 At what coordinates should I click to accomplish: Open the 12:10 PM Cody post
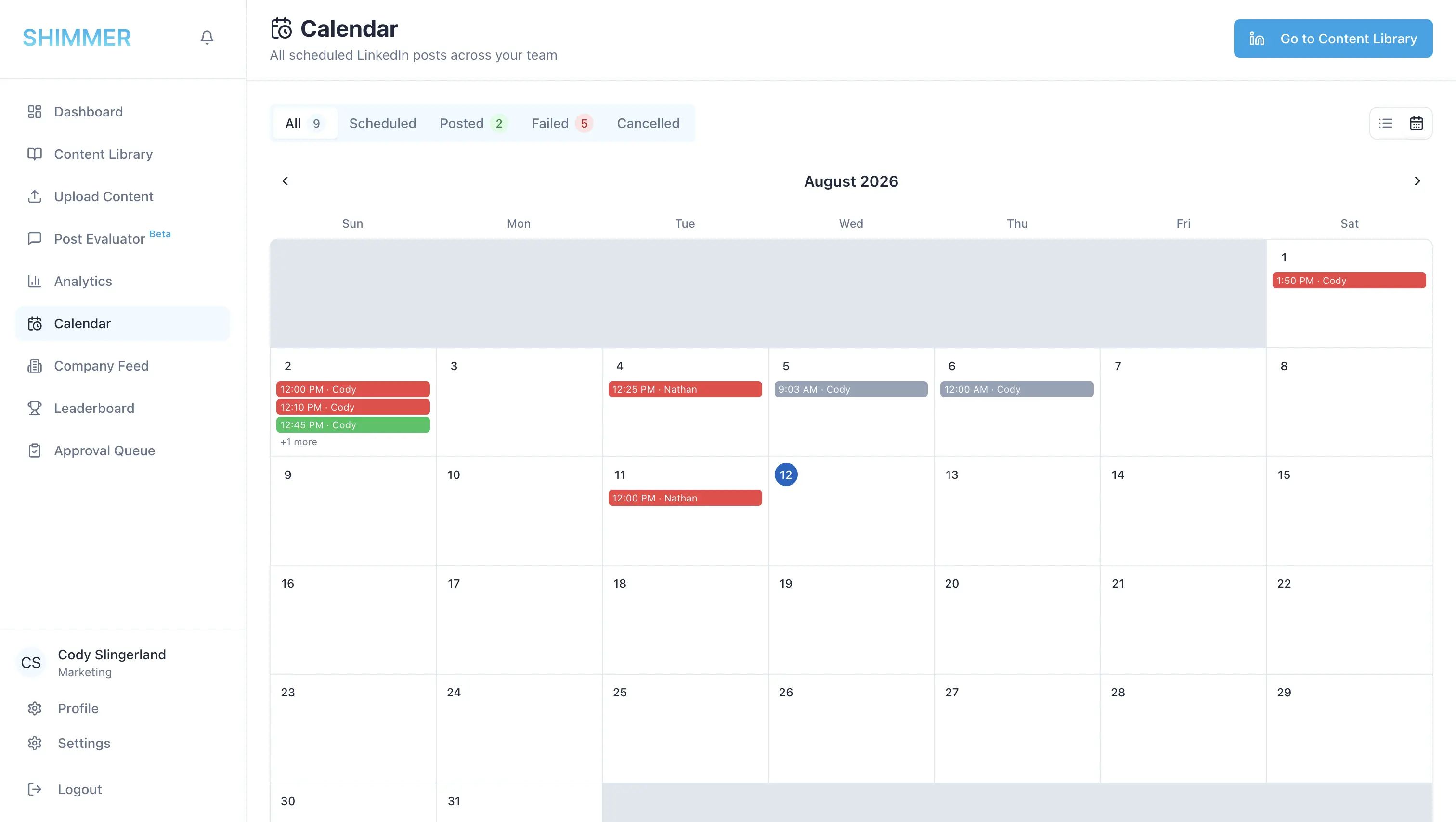pyautogui.click(x=353, y=407)
